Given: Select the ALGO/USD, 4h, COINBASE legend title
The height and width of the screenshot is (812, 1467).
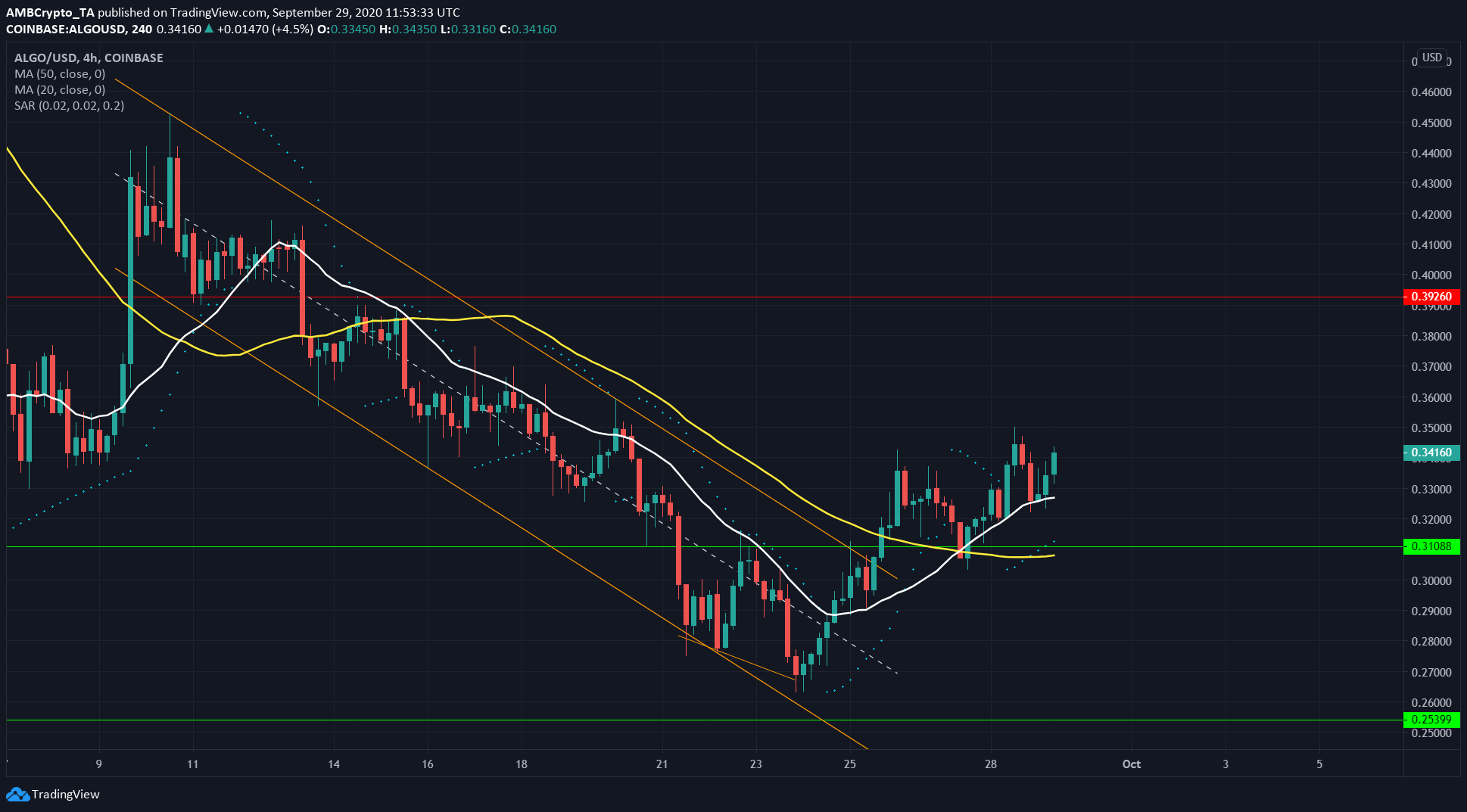Looking at the screenshot, I should (89, 58).
